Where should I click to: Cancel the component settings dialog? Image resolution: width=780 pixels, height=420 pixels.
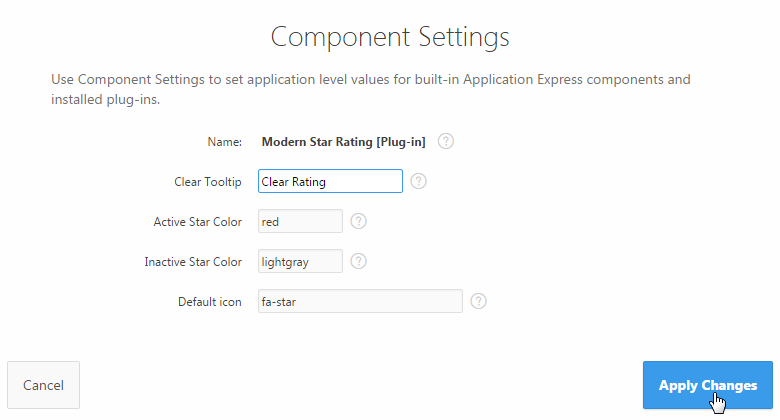(43, 385)
